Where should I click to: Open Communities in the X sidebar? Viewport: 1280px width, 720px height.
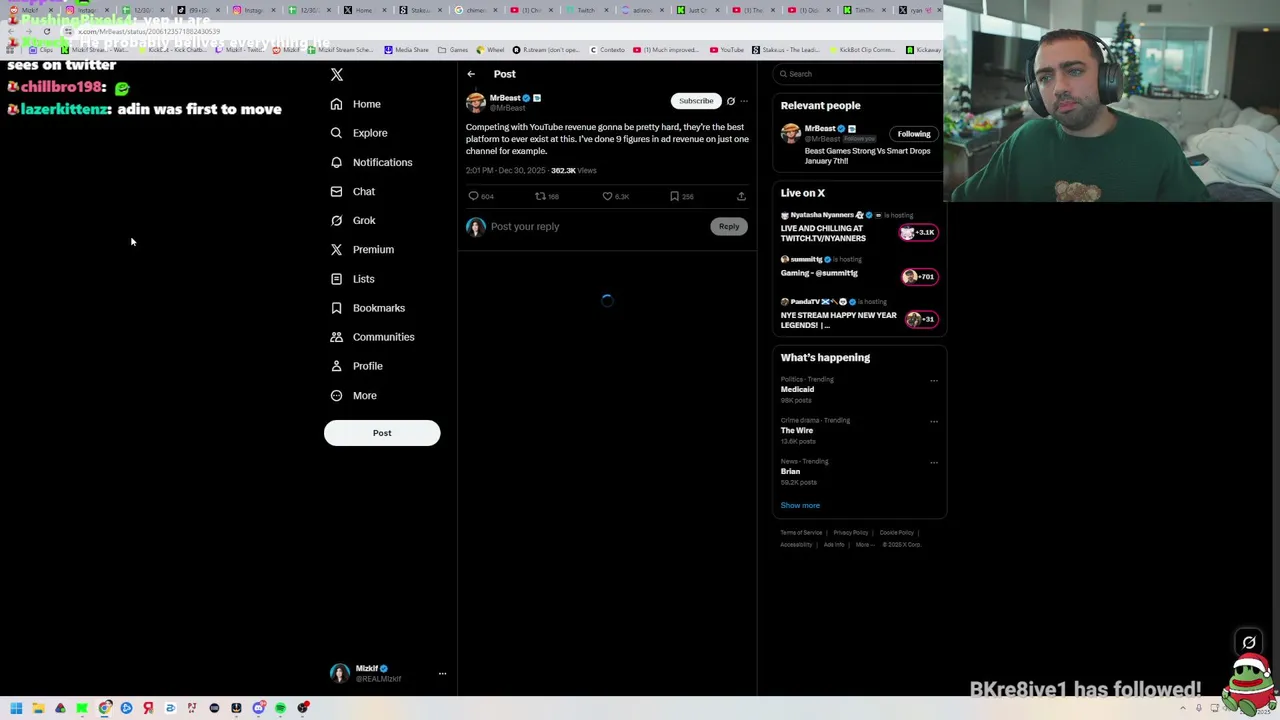(372, 337)
